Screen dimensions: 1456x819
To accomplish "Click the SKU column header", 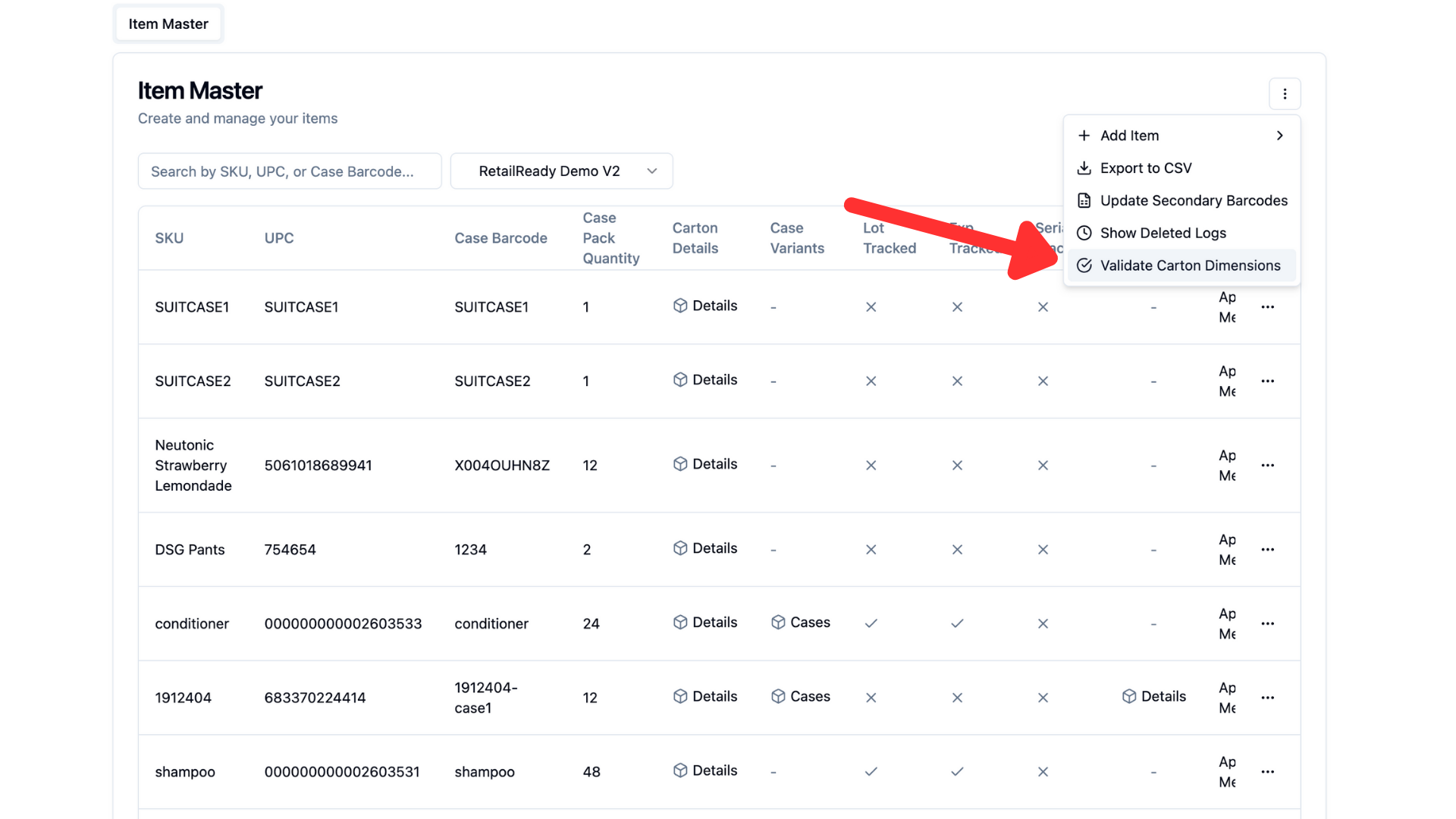I will (x=169, y=238).
